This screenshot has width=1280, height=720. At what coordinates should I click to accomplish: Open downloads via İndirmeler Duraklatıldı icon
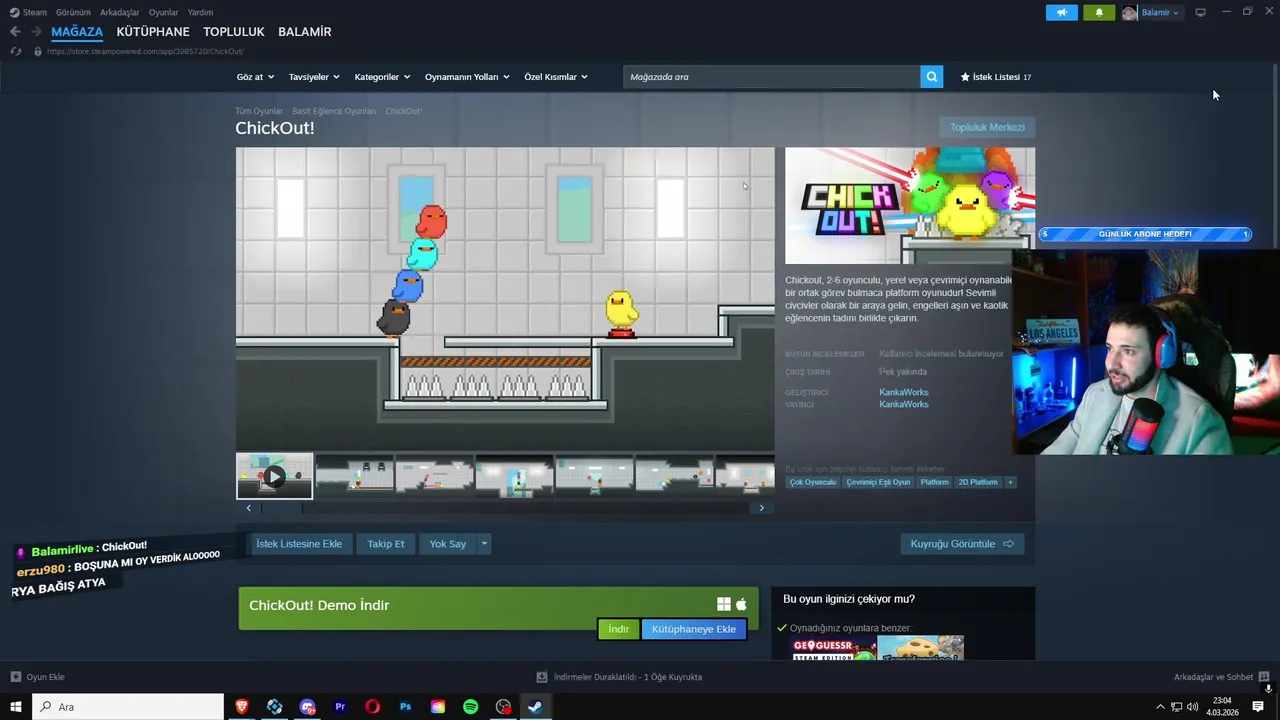coord(542,677)
